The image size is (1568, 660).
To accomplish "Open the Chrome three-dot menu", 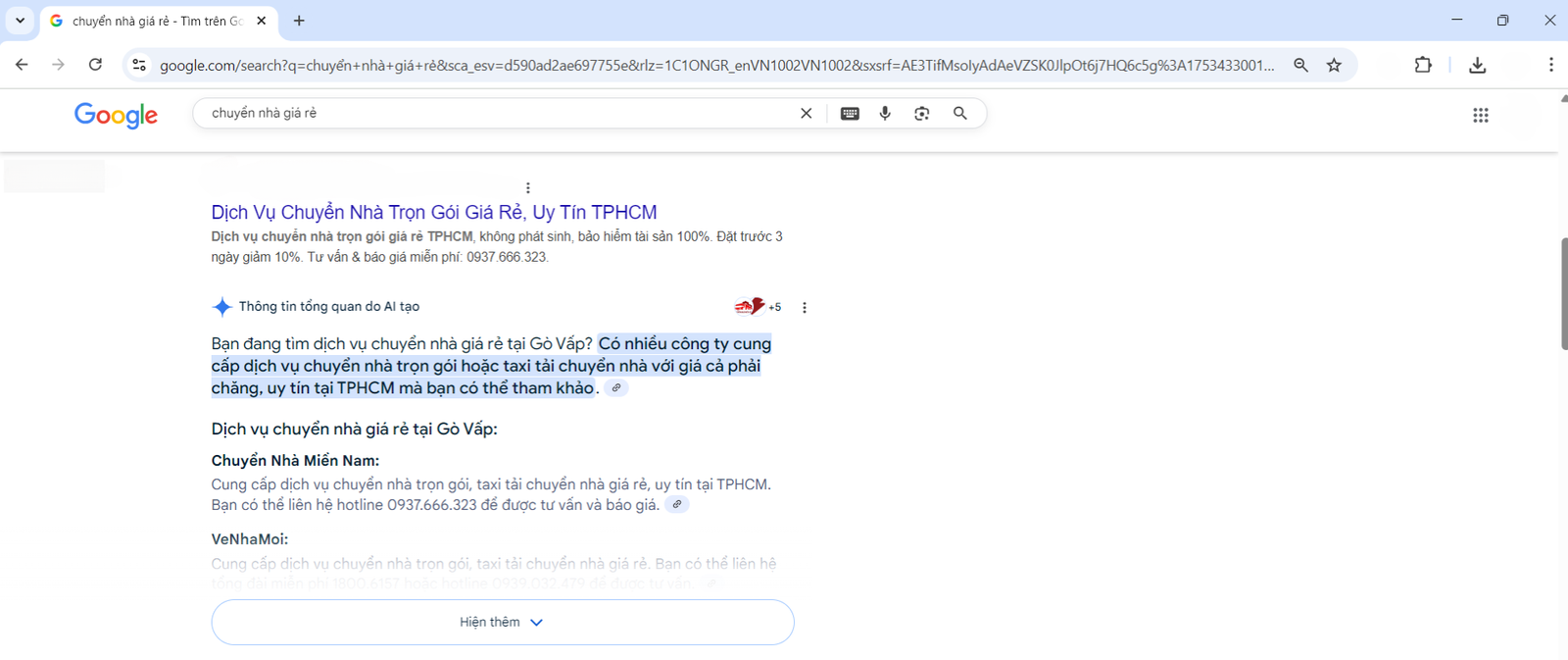I will [1550, 65].
